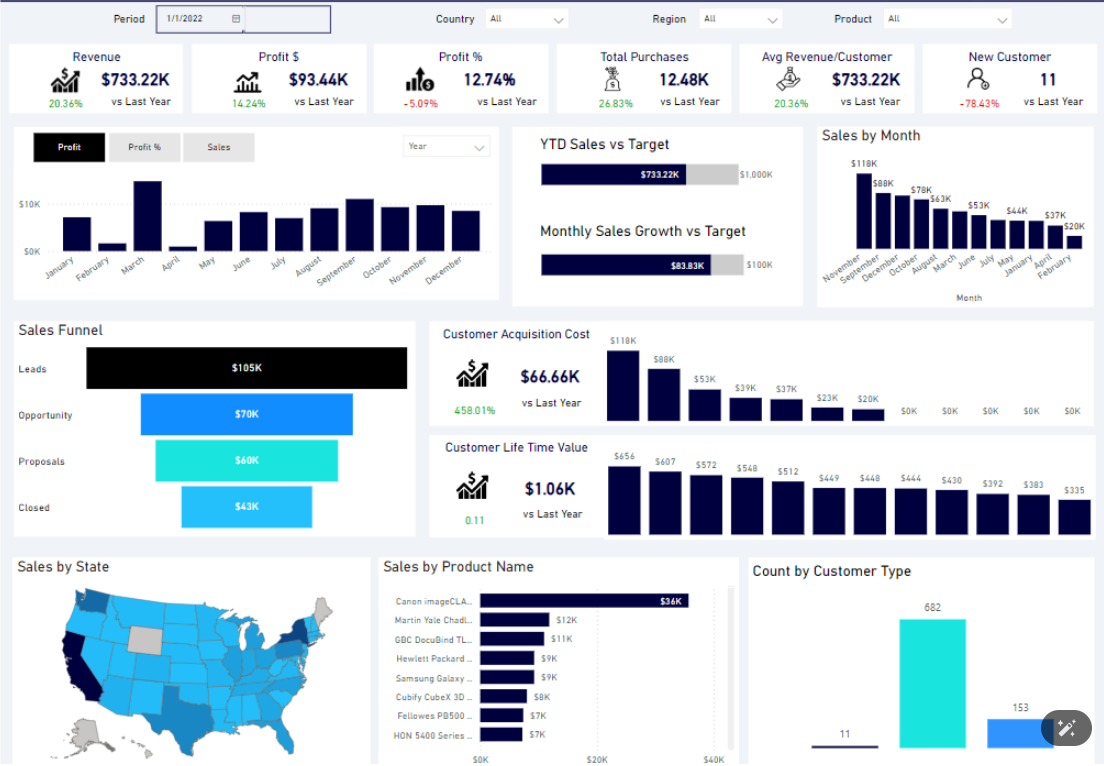Screen dimensions: 1104x766
Task: Click the empty Period end date field
Action: (x=287, y=19)
